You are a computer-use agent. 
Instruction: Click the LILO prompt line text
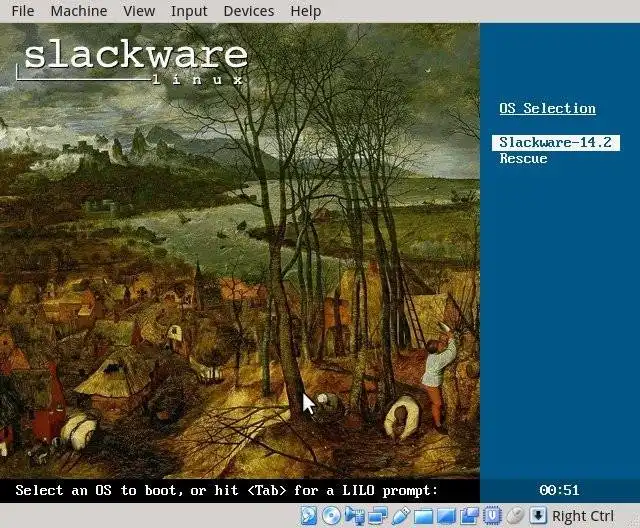pyautogui.click(x=227, y=490)
